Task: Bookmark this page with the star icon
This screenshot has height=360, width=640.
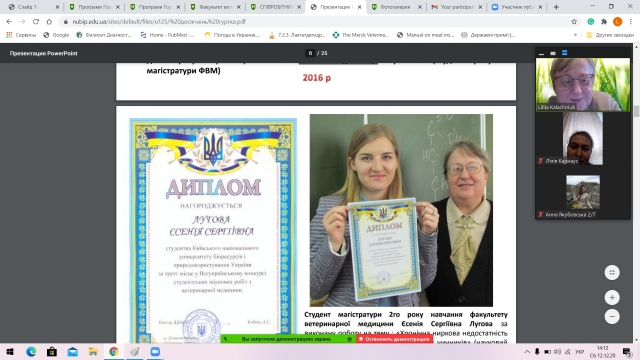Action: tap(574, 22)
